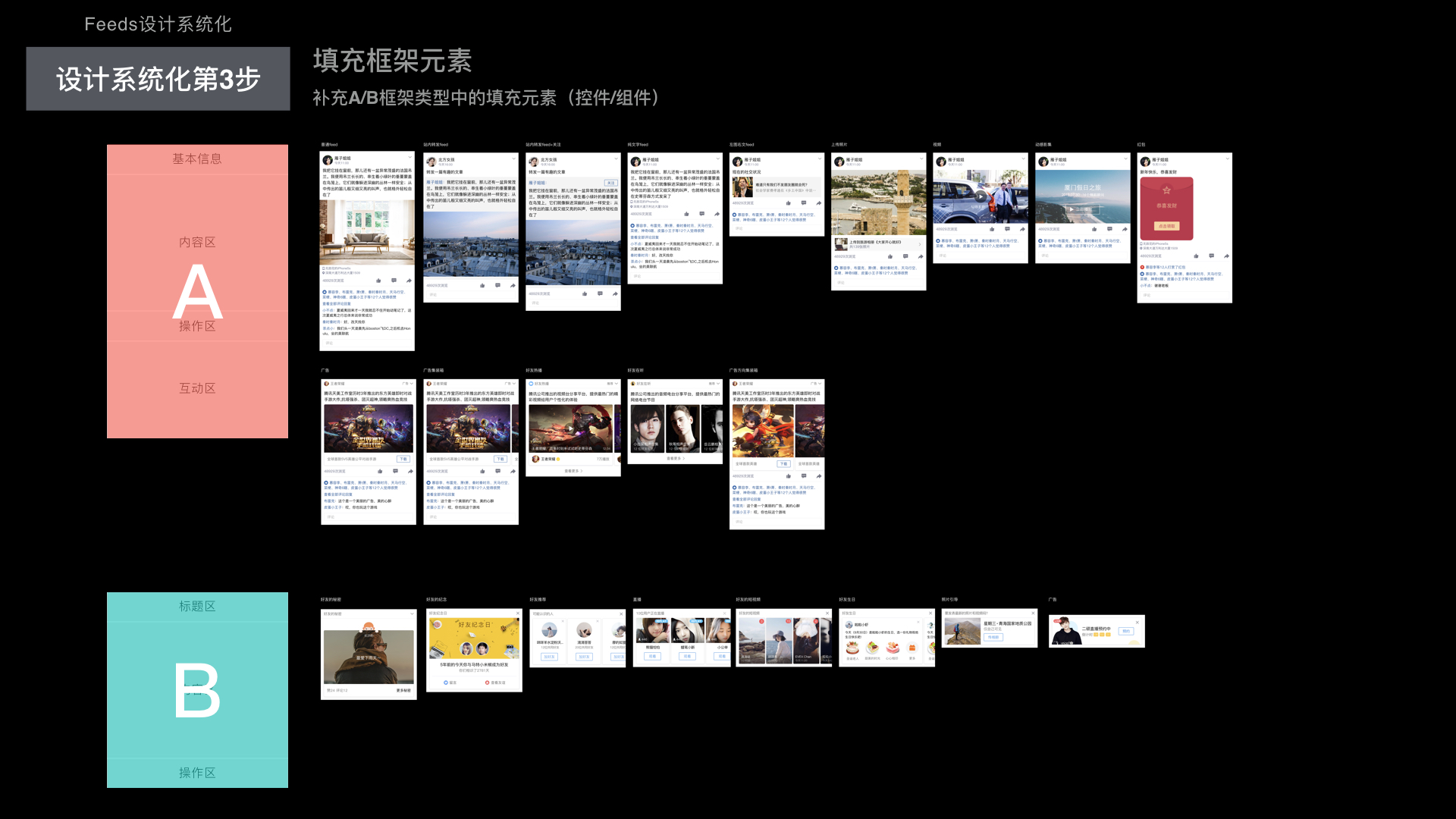The image size is (1456, 819).
Task: Click thumbs-up icon in first 广告 card
Action: tap(380, 471)
